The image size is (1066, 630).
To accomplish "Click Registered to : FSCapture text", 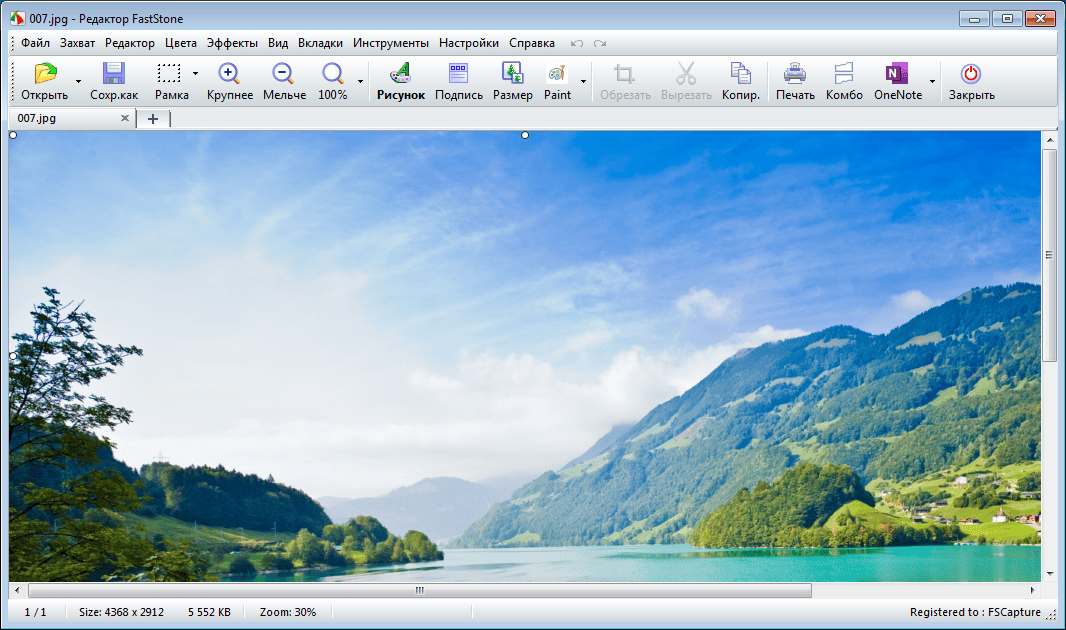I will click(975, 612).
